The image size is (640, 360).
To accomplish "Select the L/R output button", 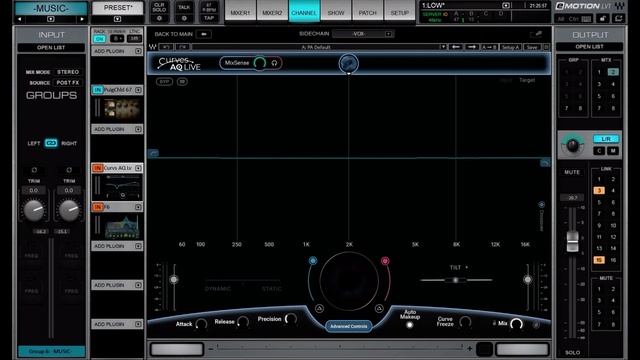I will coord(606,139).
